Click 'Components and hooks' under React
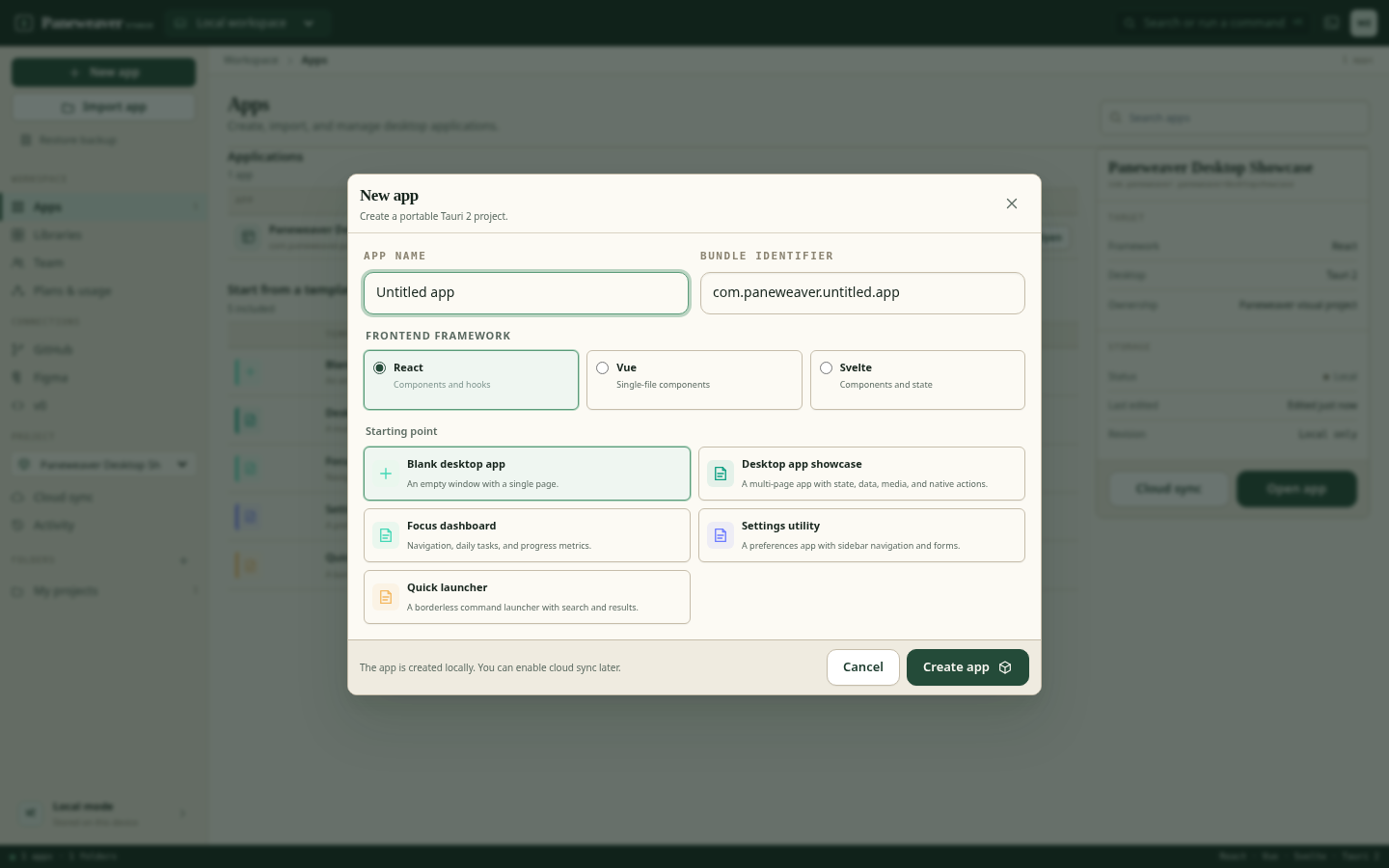 tap(442, 385)
